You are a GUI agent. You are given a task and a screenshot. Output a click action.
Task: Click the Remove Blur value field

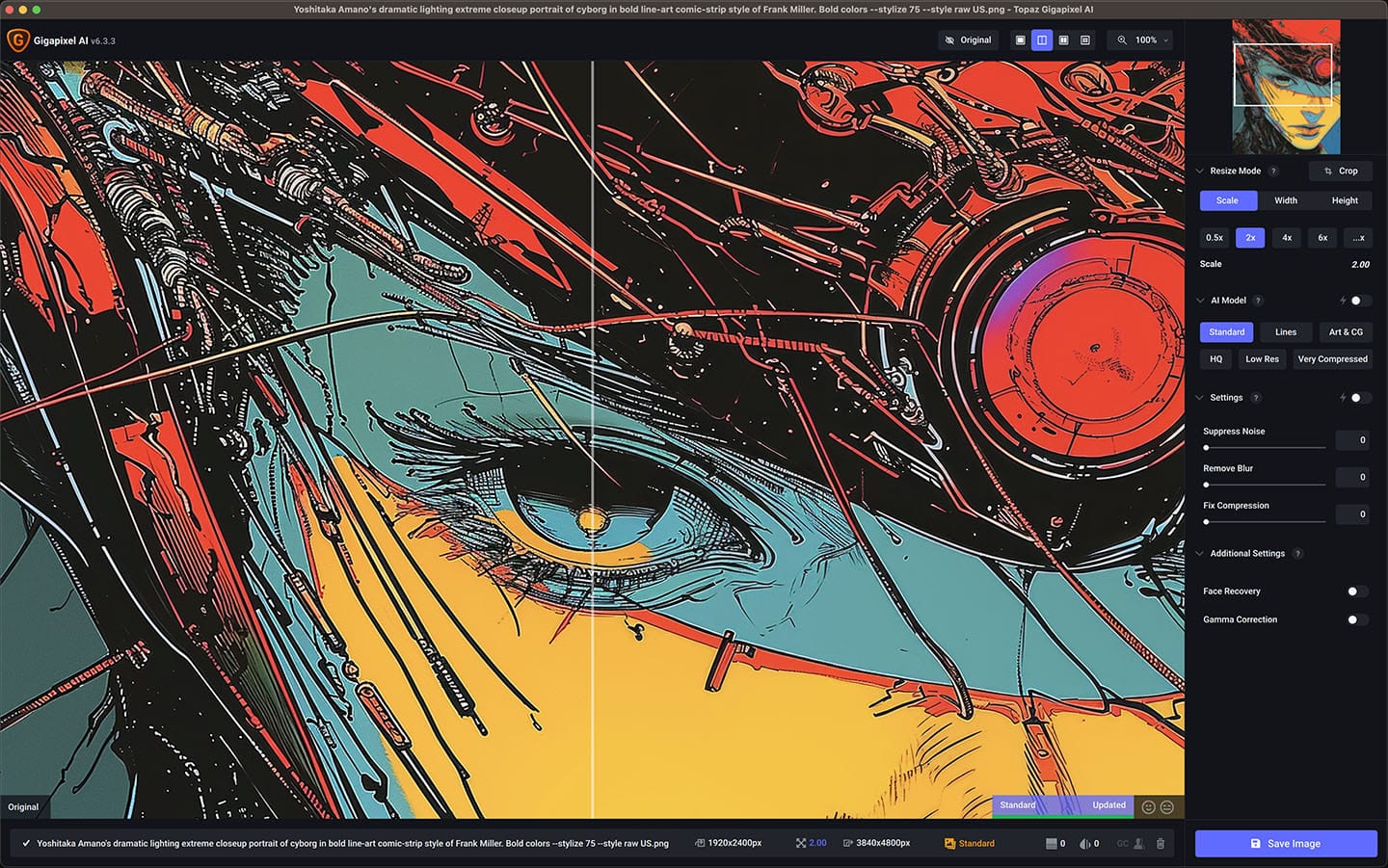1352,477
